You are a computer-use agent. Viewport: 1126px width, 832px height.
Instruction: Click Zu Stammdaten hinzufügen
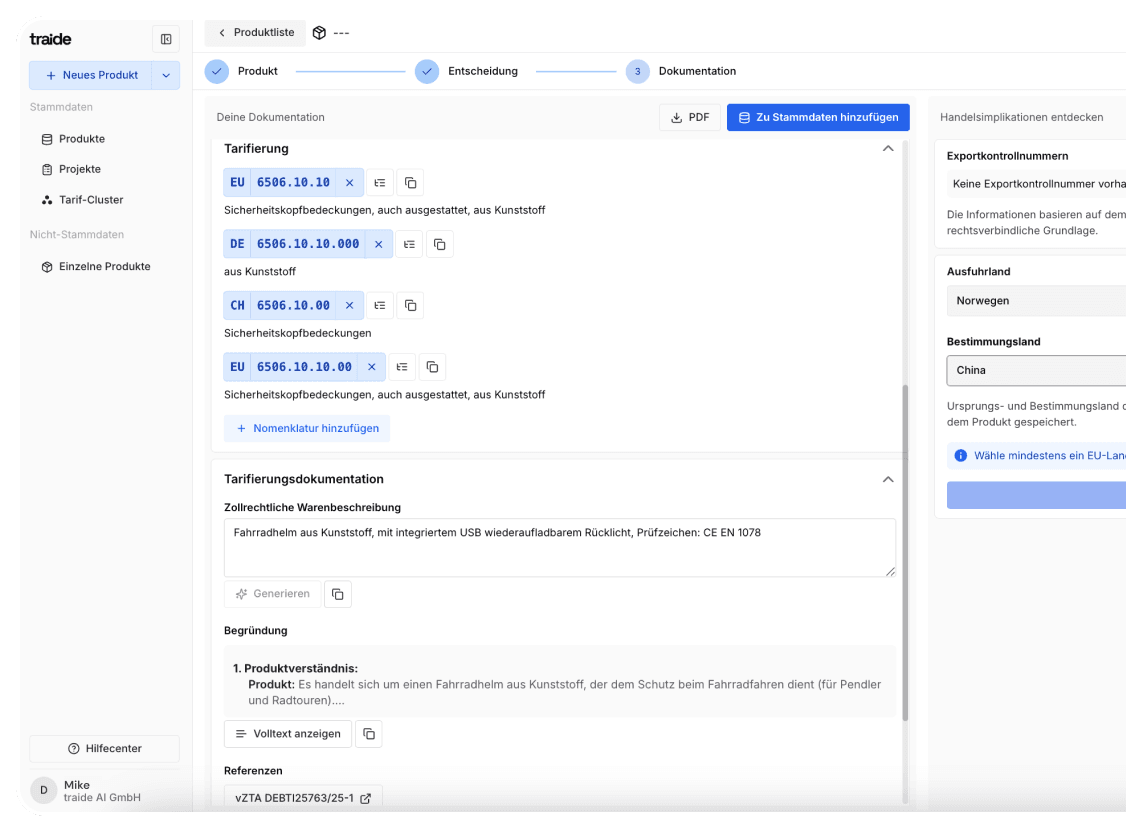click(x=818, y=117)
